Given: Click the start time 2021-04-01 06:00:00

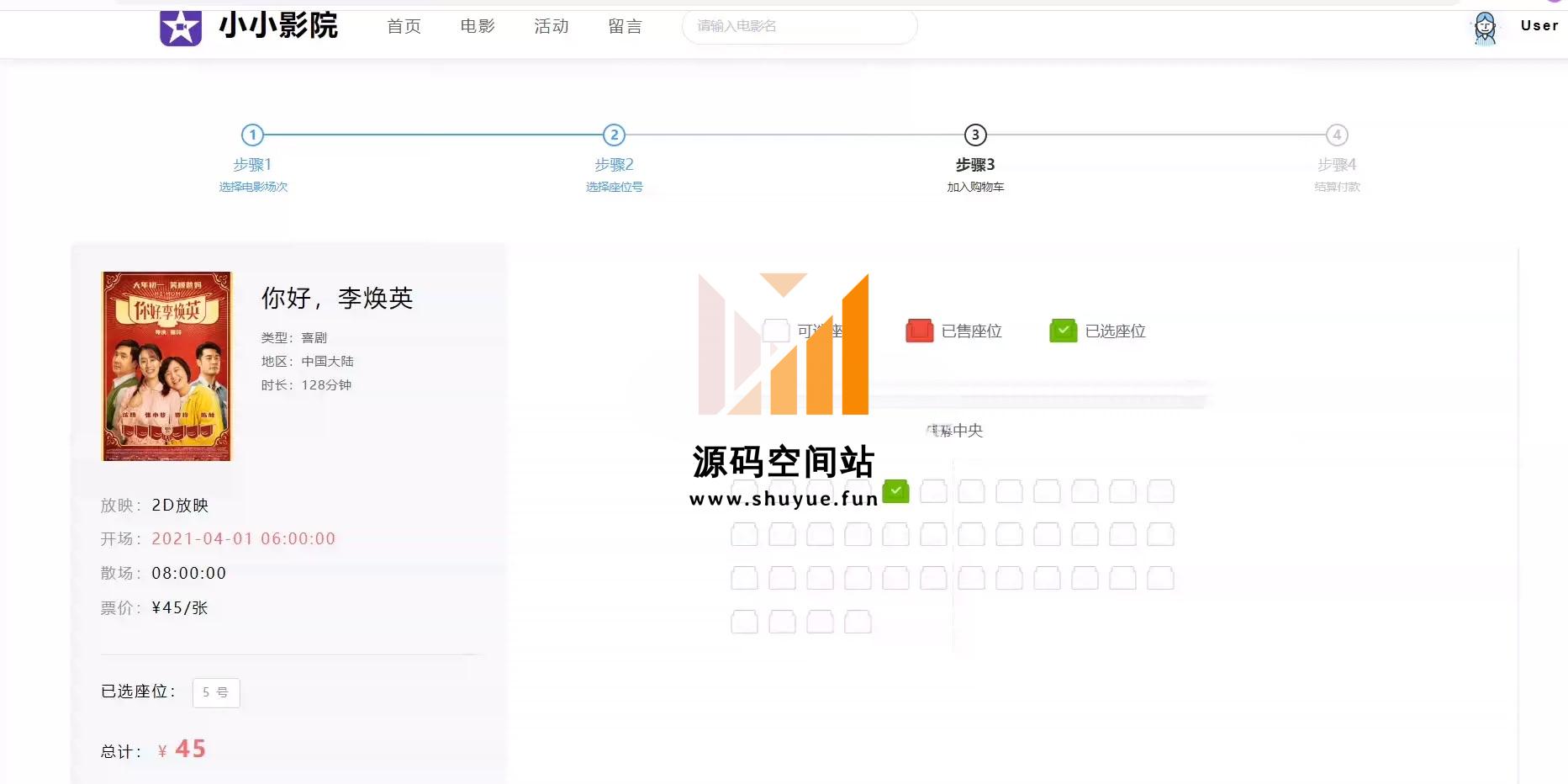Looking at the screenshot, I should 244,538.
